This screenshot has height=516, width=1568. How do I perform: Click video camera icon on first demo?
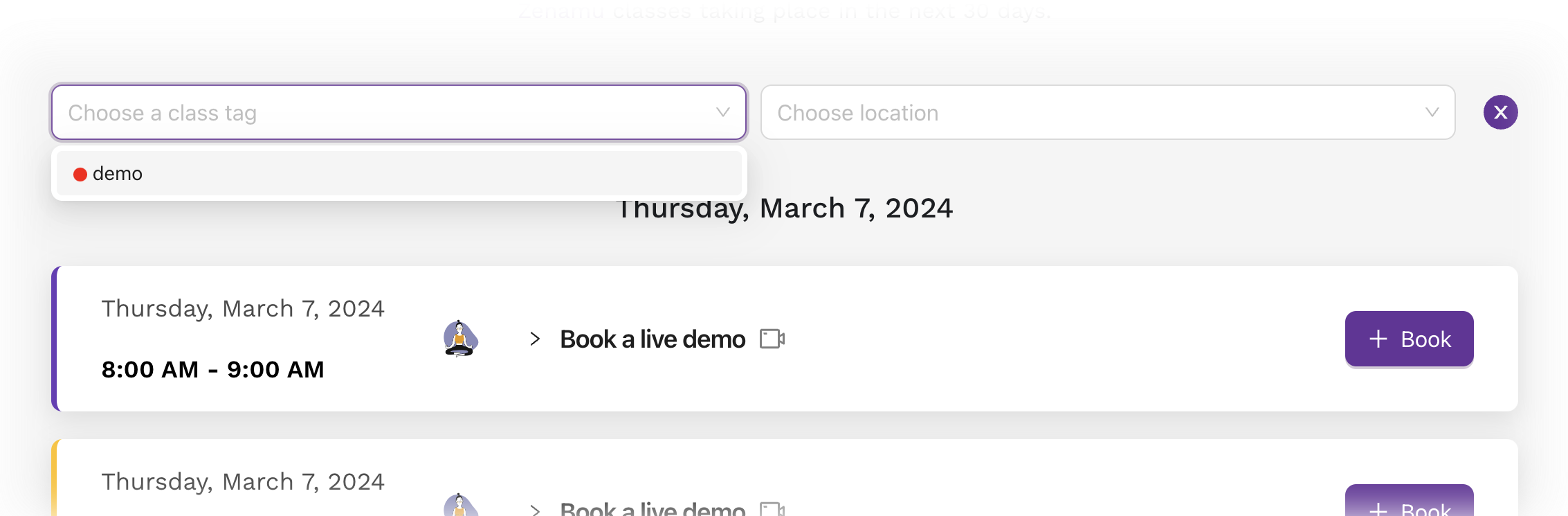tap(772, 339)
